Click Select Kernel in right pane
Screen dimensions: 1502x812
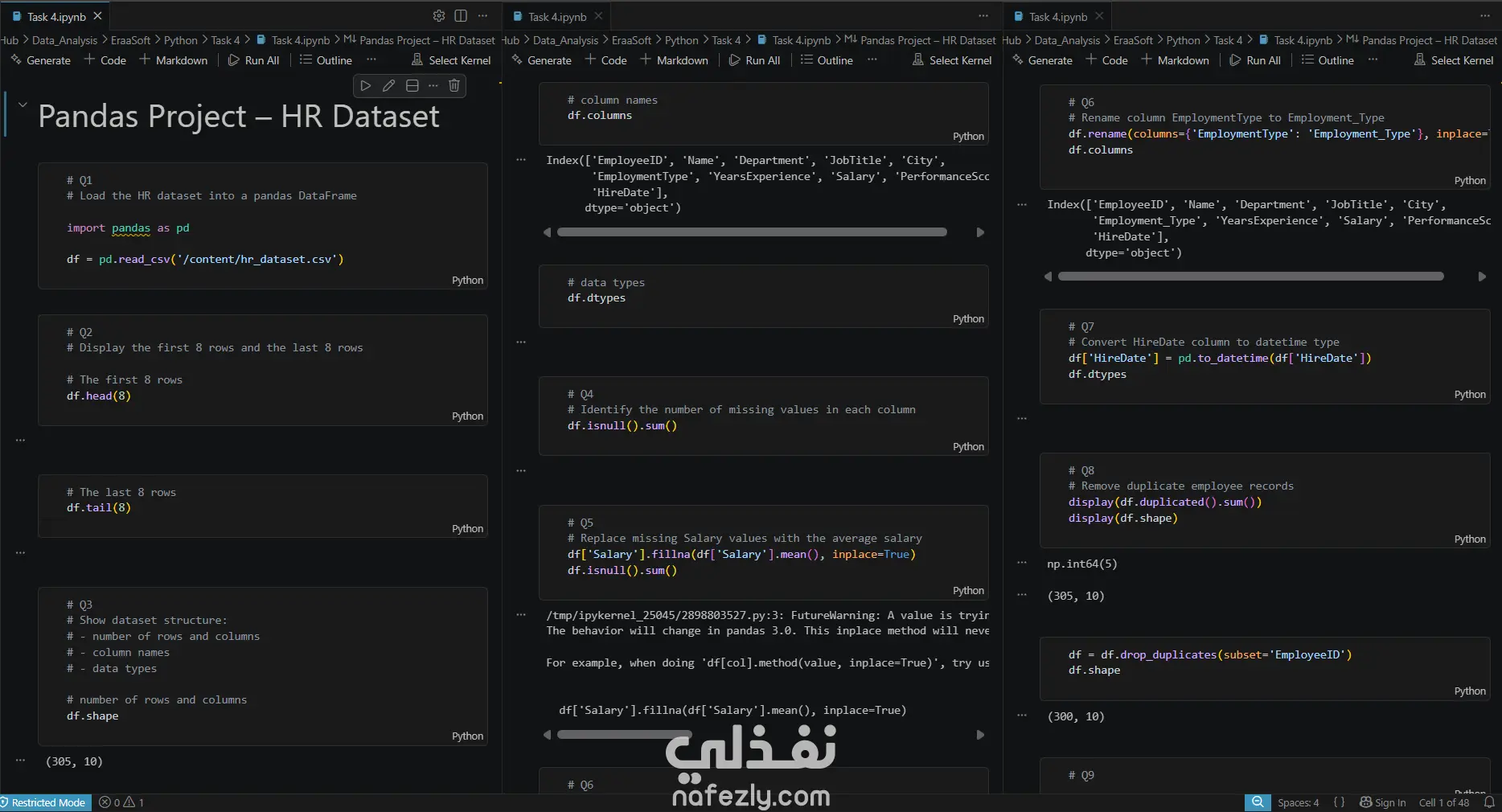(1454, 60)
